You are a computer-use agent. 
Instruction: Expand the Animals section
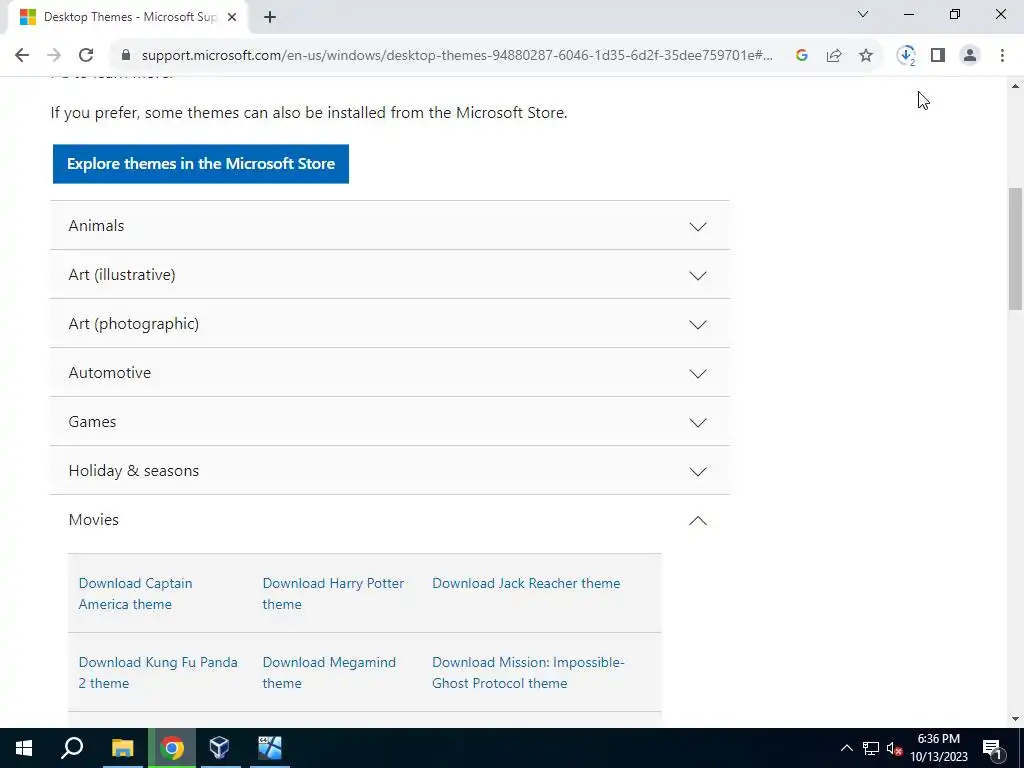[x=390, y=225]
